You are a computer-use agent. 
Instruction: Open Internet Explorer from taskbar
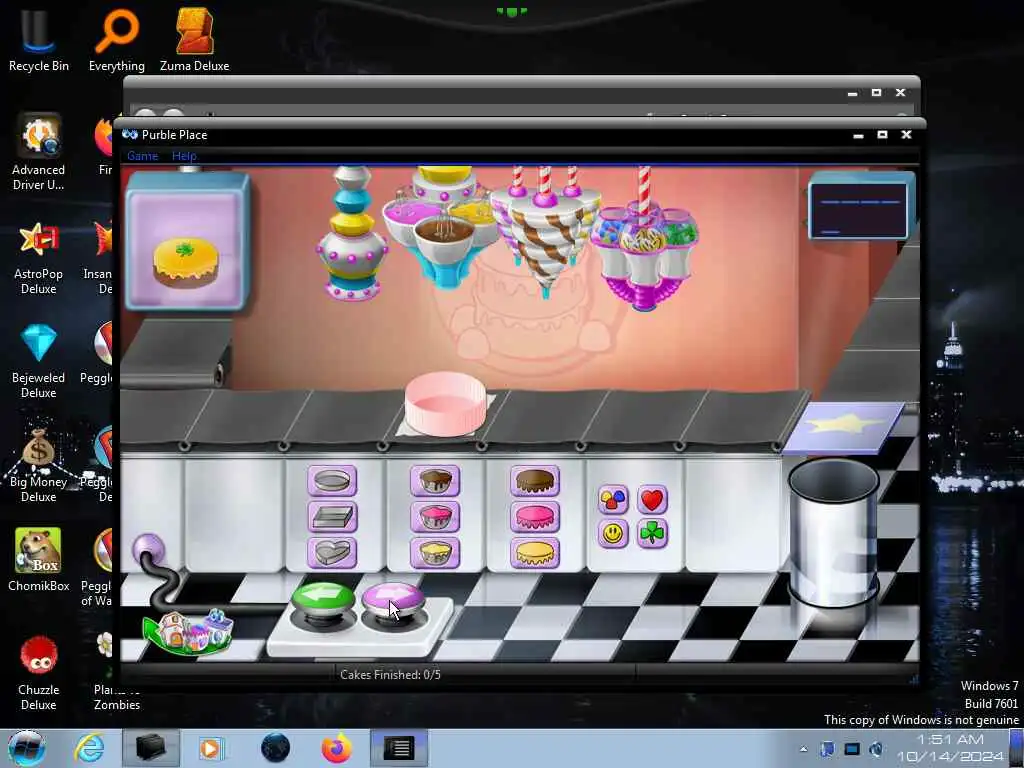[88, 748]
